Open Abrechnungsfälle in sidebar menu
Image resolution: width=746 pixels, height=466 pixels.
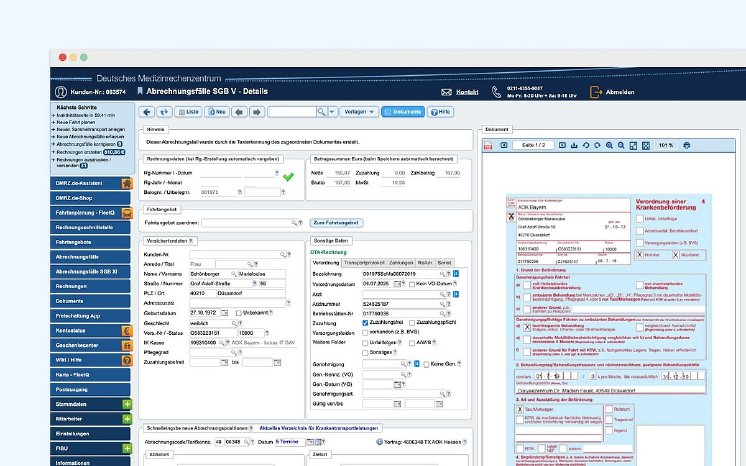[x=90, y=257]
